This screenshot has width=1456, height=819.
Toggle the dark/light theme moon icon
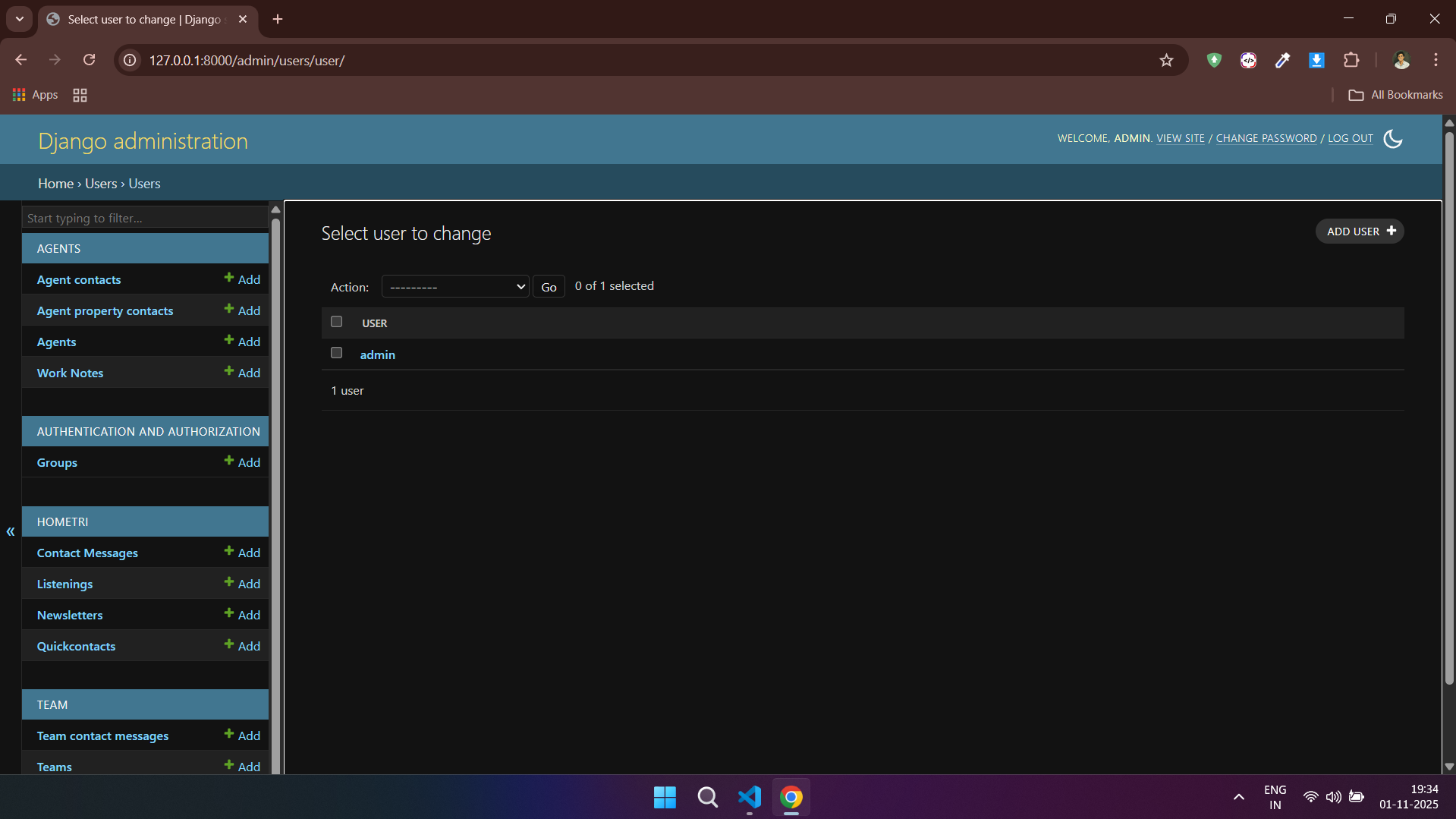pyautogui.click(x=1392, y=139)
